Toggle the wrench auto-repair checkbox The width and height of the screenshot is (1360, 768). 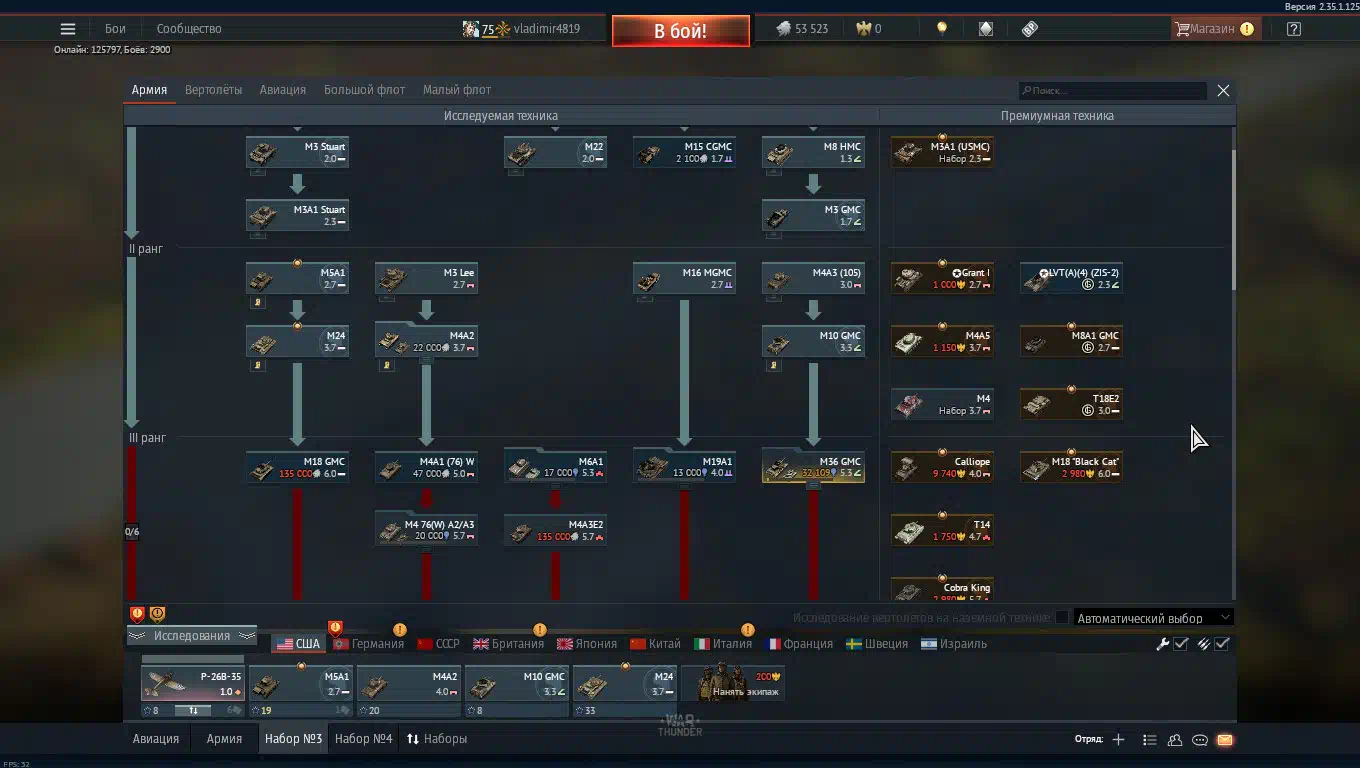pos(1181,644)
